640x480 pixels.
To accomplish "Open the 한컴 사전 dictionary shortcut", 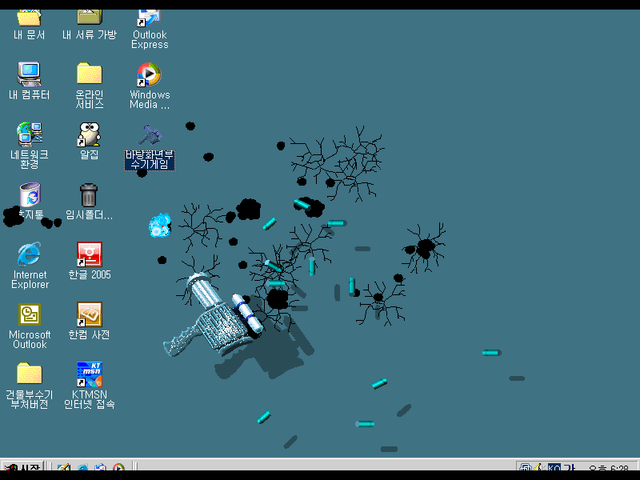I will point(89,315).
